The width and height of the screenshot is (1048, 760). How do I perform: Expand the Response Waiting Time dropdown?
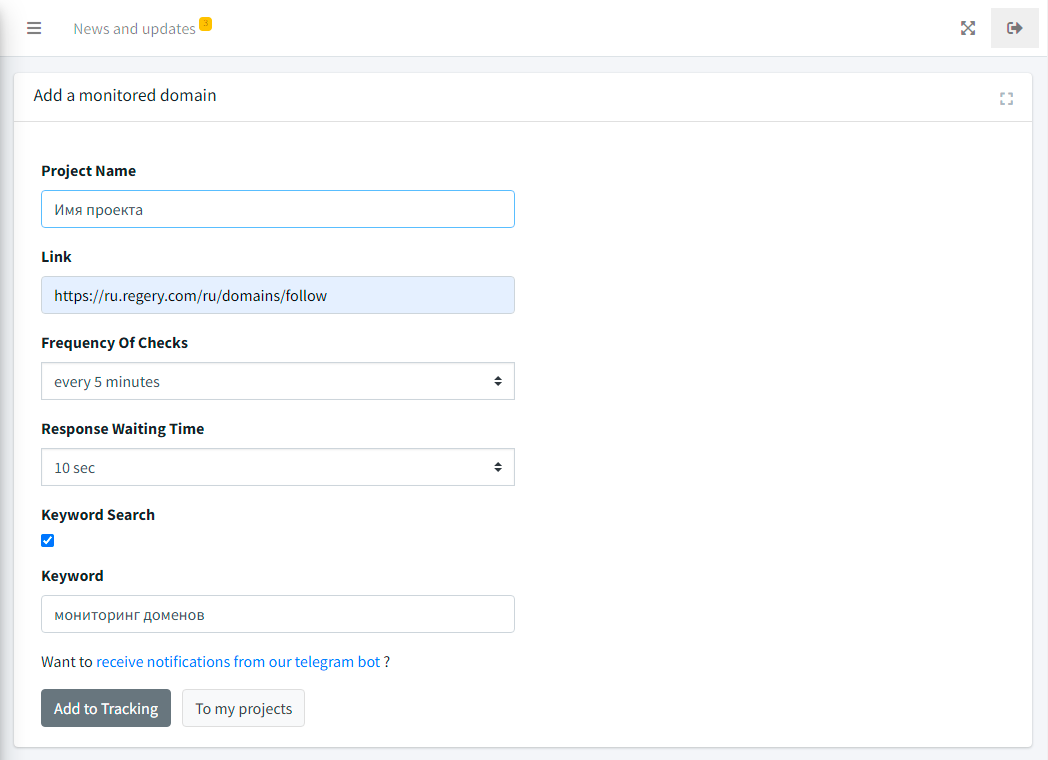277,467
